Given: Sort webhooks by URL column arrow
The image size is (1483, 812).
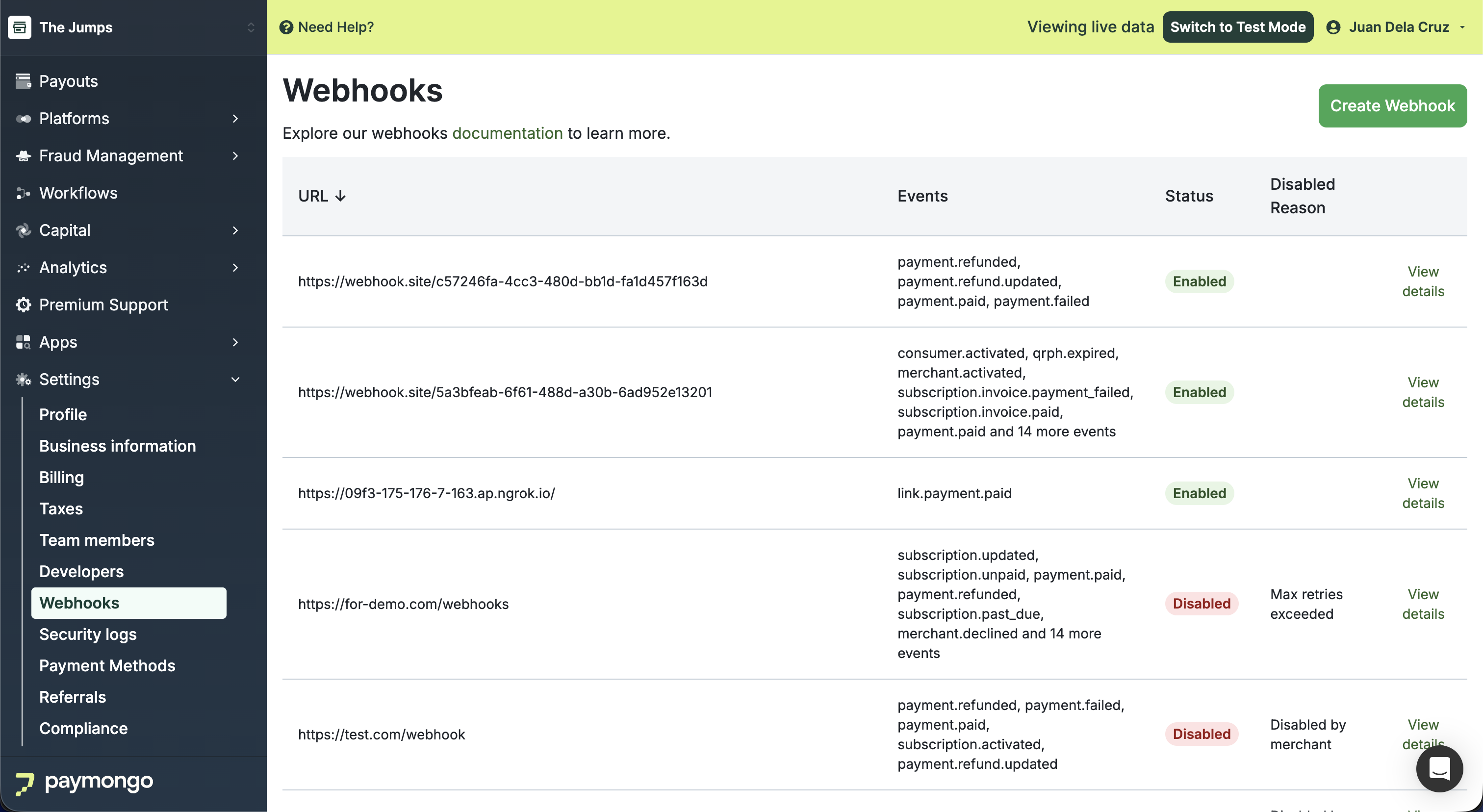Looking at the screenshot, I should point(340,196).
